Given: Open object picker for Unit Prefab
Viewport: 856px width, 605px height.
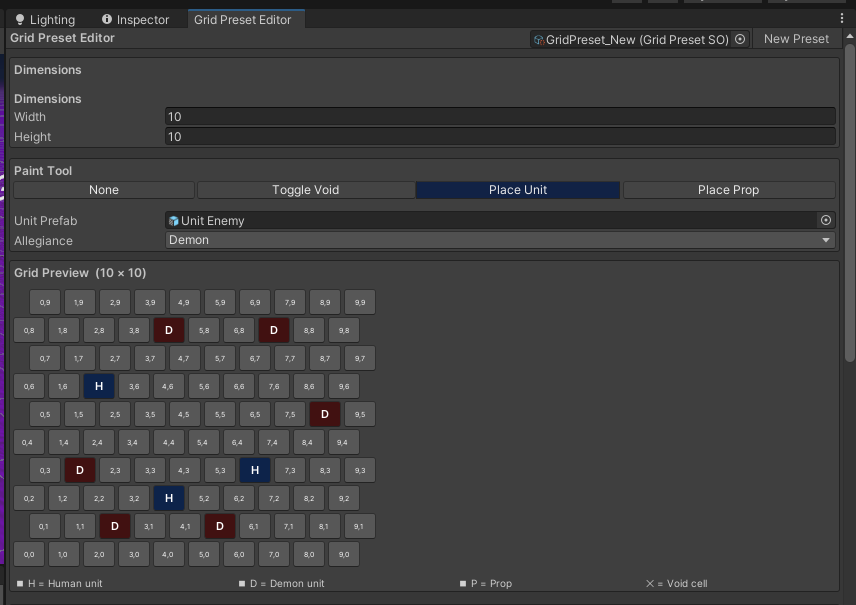Looking at the screenshot, I should [825, 220].
